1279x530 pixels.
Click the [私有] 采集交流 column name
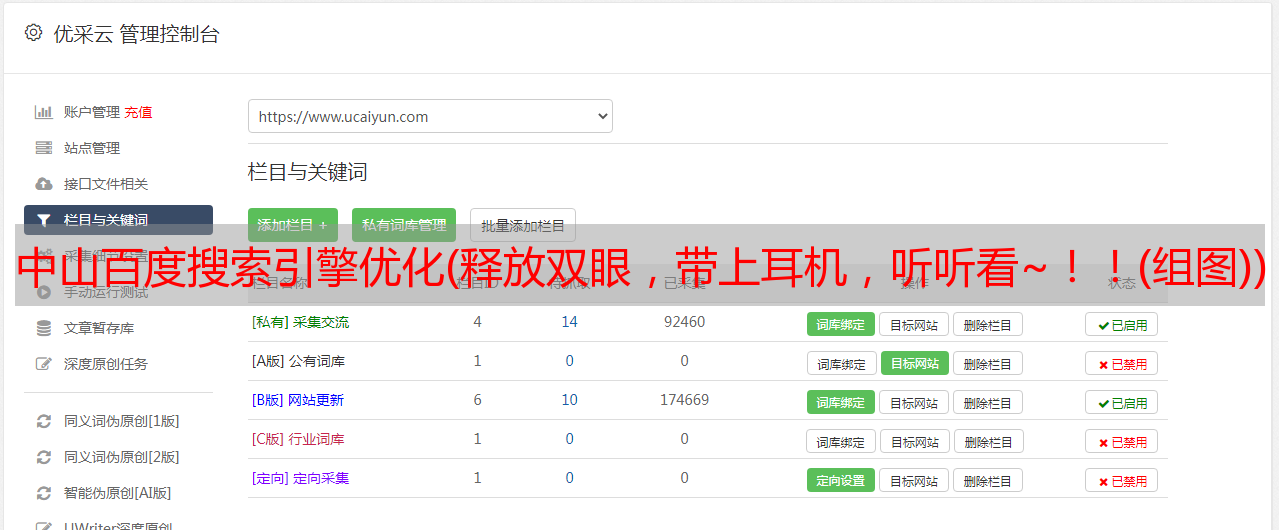[300, 322]
